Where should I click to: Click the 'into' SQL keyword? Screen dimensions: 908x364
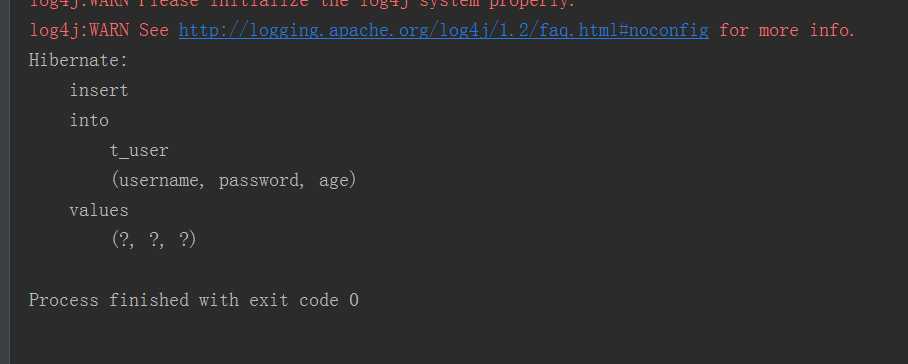(x=89, y=120)
